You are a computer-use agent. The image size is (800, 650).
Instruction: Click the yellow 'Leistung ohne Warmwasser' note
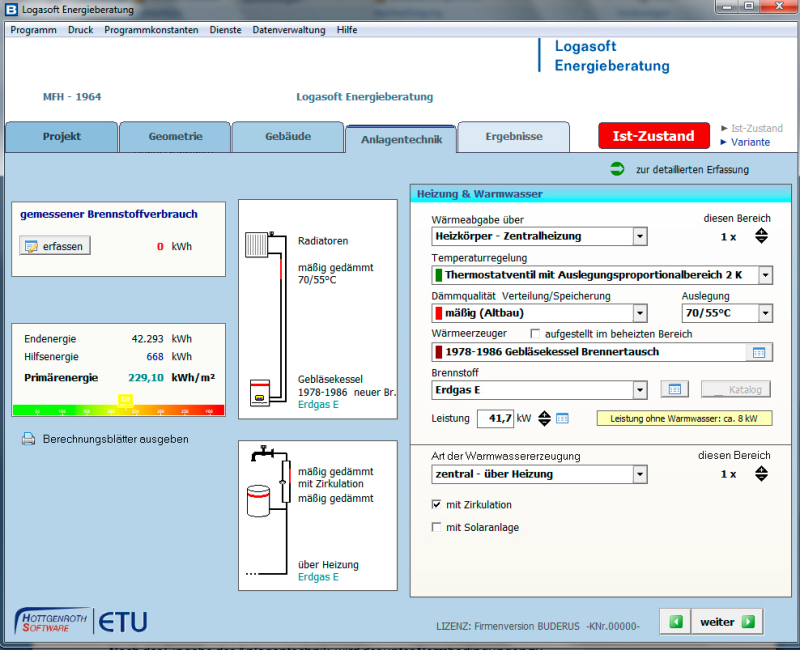click(x=684, y=418)
